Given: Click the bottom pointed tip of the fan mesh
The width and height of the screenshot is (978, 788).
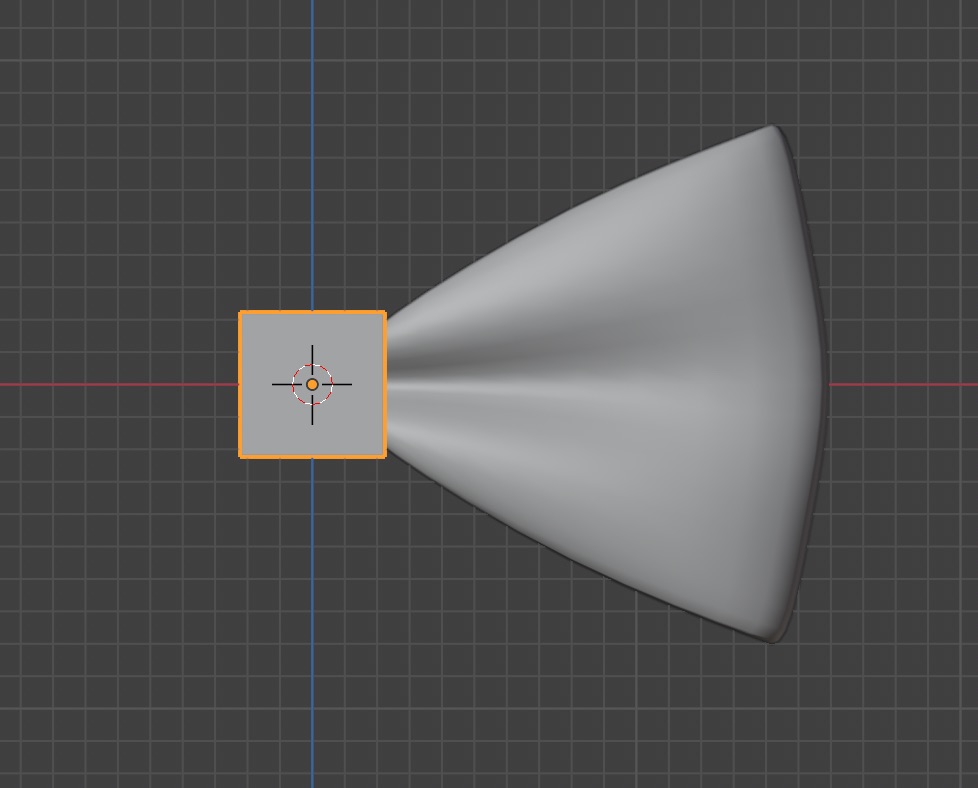Looking at the screenshot, I should (x=772, y=637).
